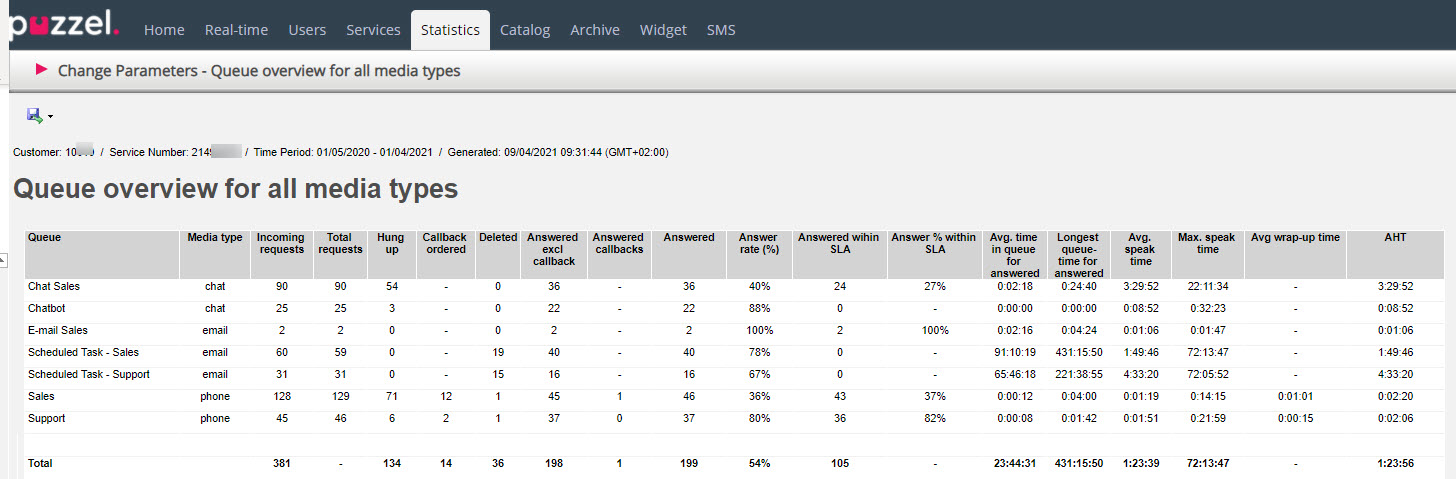Screen dimensions: 1456x479
Task: Open the Services tab
Action: pos(373,30)
